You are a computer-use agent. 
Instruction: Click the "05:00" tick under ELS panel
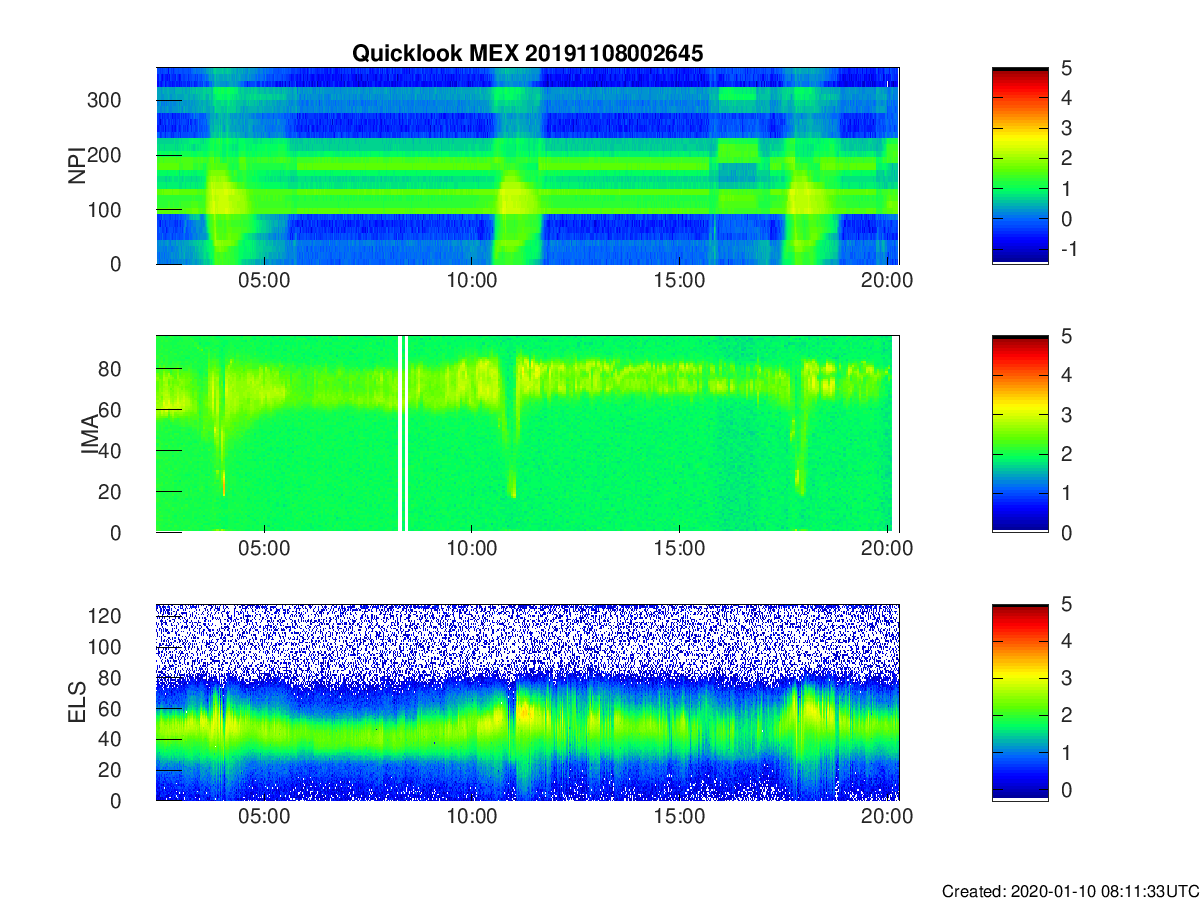coord(264,817)
